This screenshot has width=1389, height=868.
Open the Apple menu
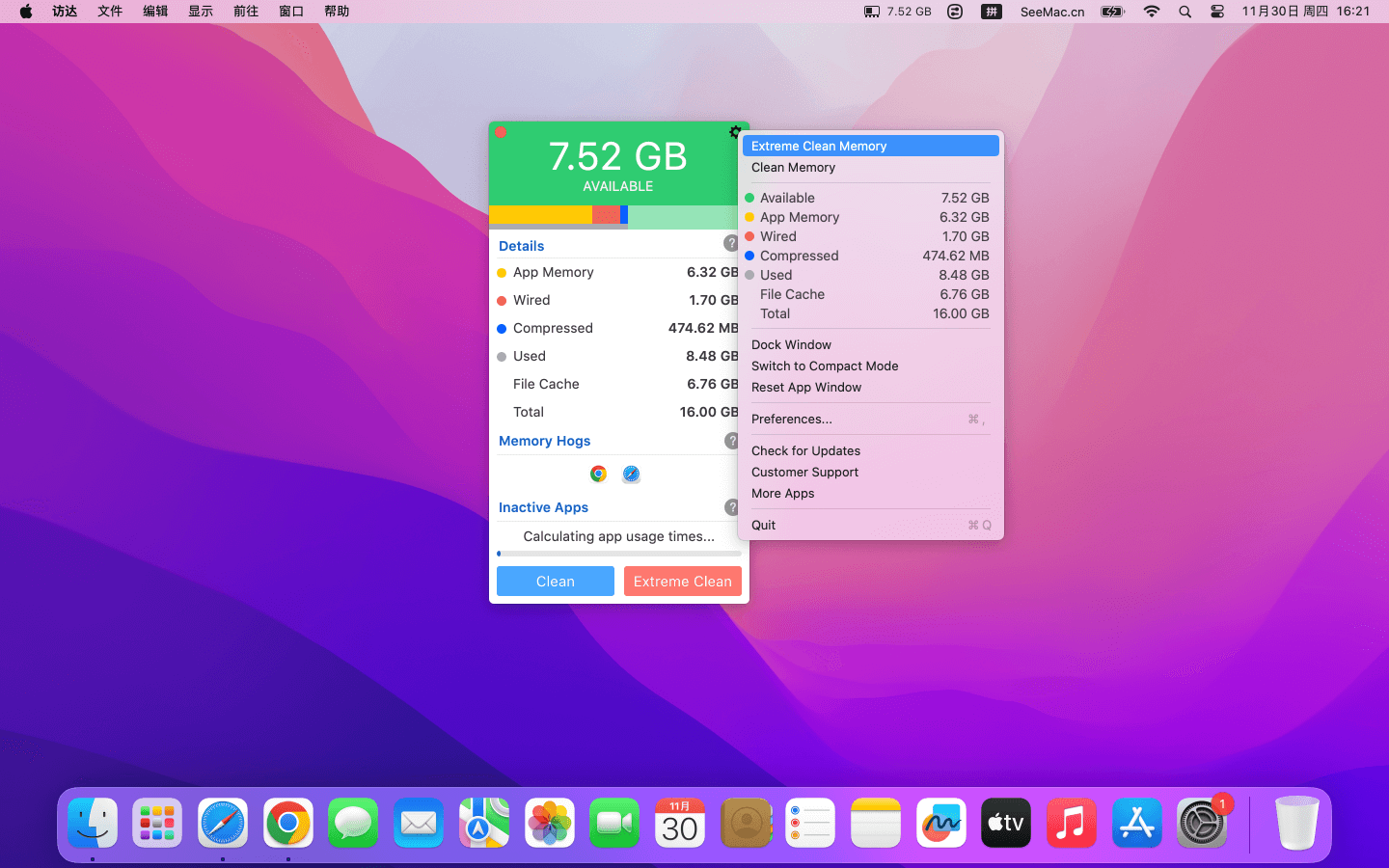pyautogui.click(x=26, y=12)
